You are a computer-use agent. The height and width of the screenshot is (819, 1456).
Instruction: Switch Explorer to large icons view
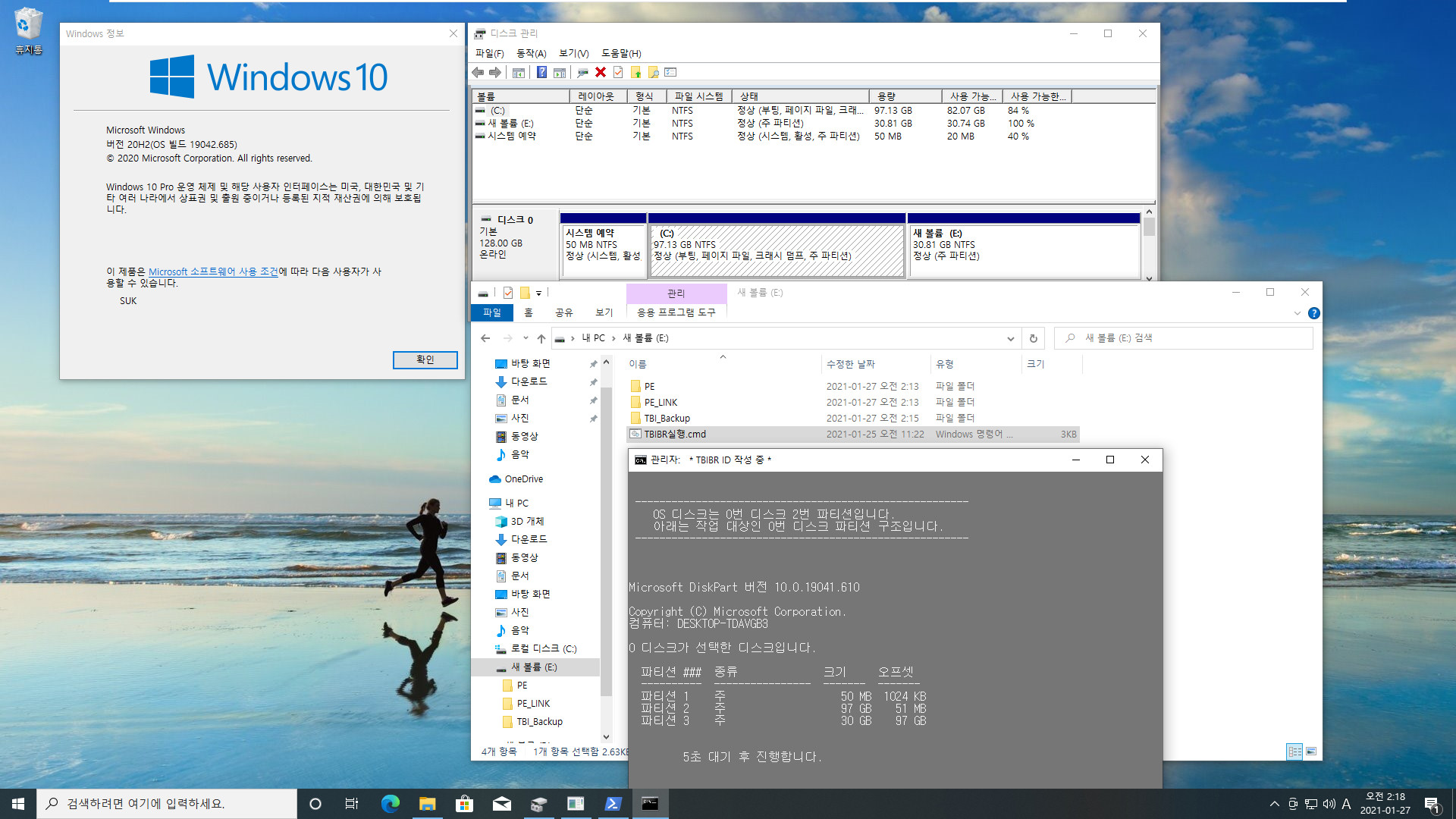click(1311, 752)
